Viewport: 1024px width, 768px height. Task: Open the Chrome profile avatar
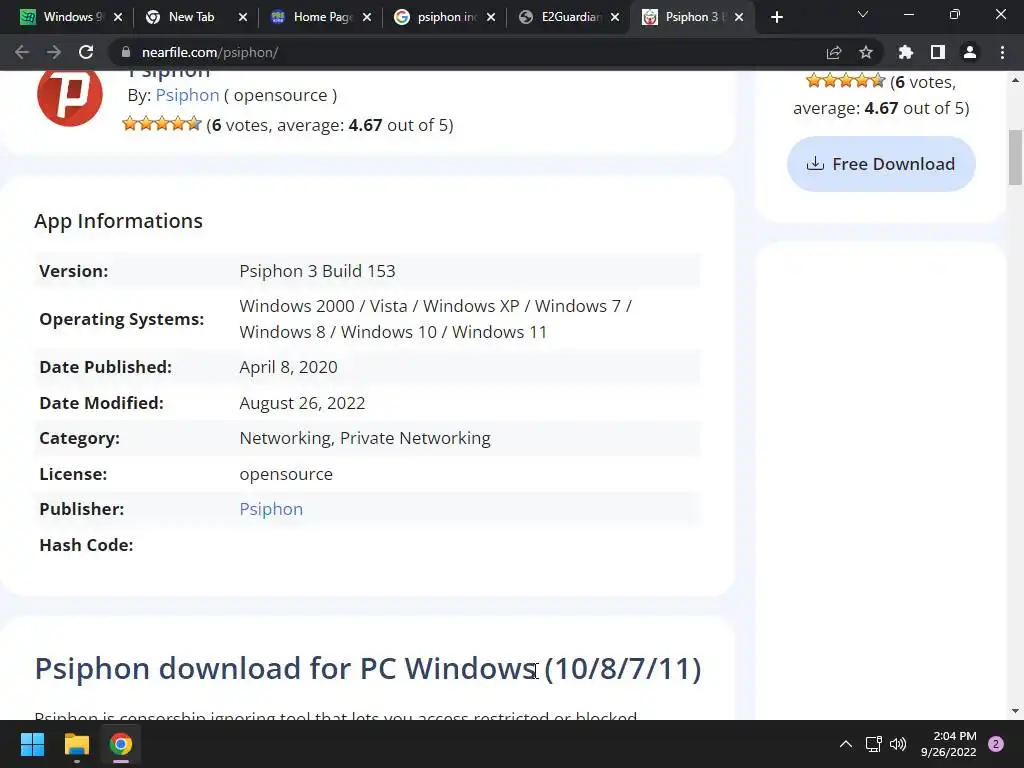970,52
